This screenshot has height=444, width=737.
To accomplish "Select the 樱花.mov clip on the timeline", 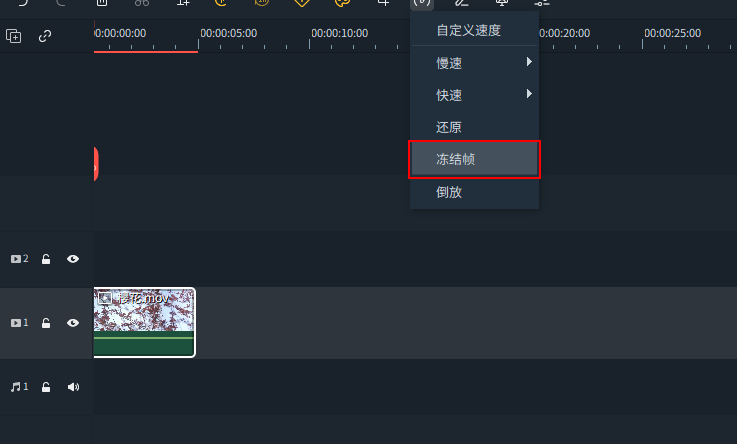I will (145, 322).
